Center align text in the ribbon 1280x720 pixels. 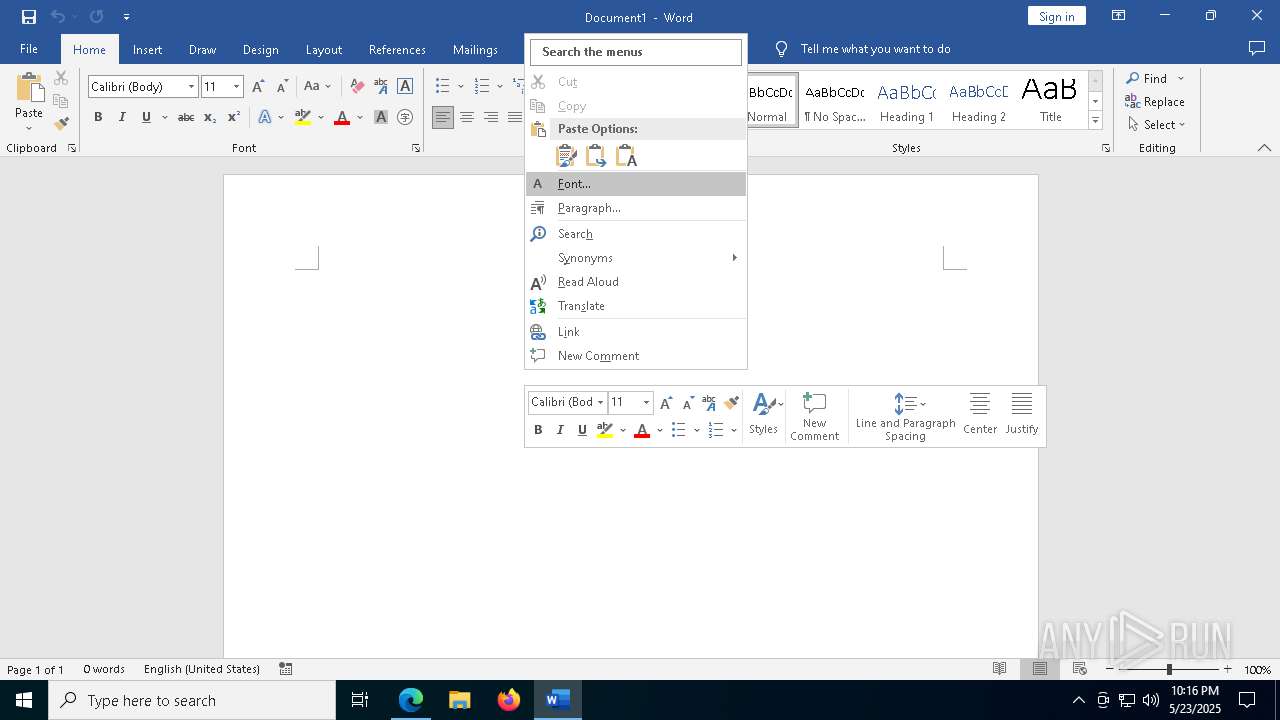pos(467,117)
